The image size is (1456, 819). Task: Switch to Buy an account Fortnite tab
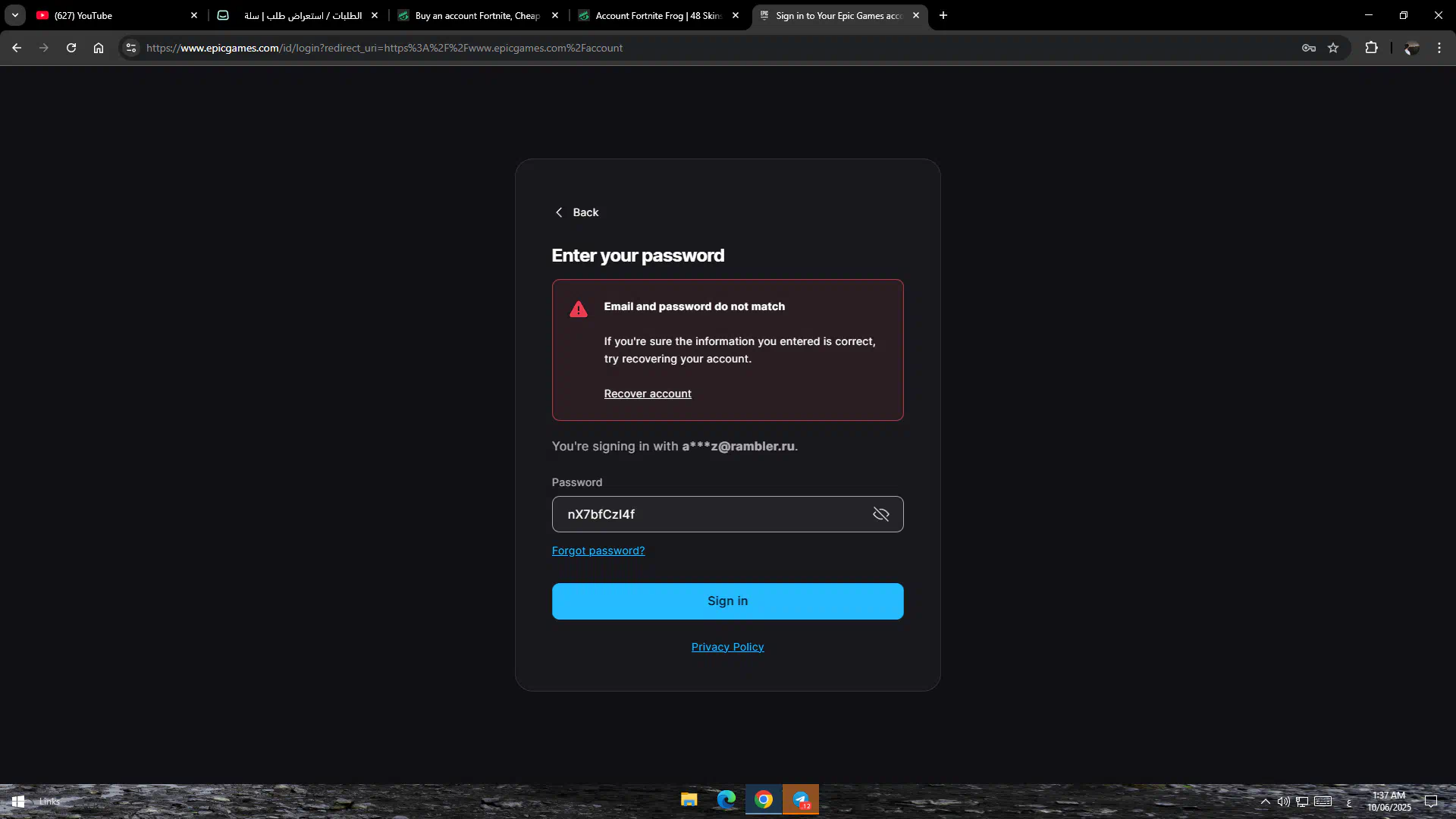coord(478,15)
